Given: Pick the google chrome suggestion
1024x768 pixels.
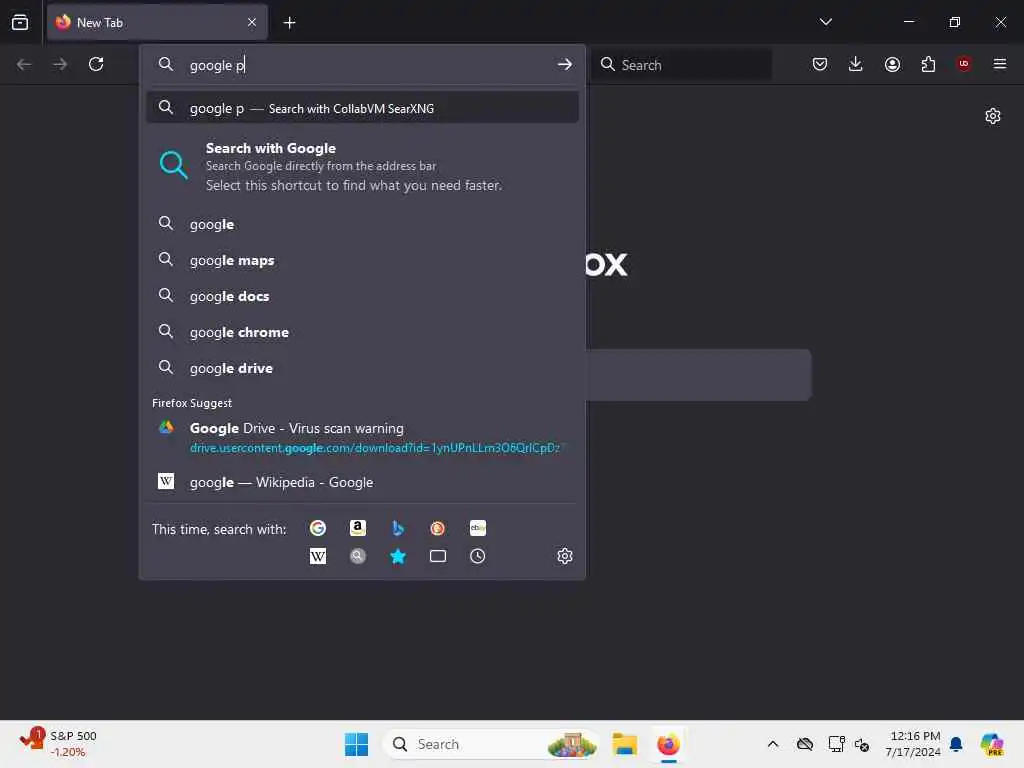Looking at the screenshot, I should point(362,332).
